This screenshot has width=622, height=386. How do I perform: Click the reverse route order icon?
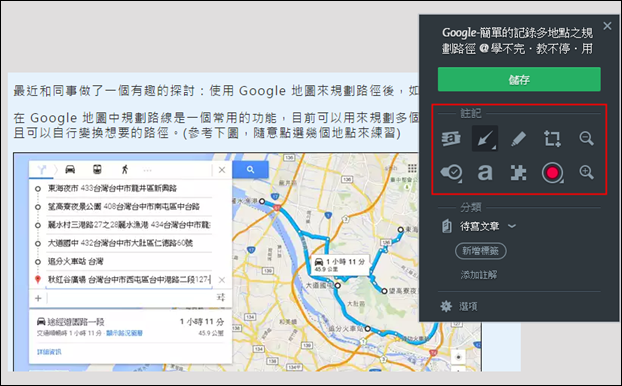point(221,297)
